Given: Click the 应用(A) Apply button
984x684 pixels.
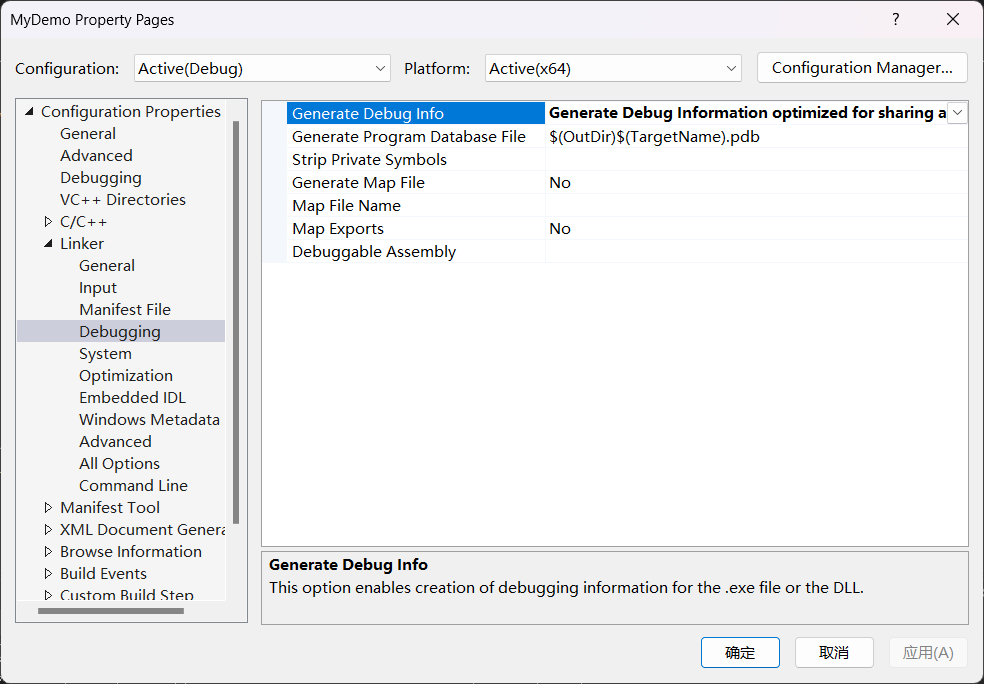Looking at the screenshot, I should tap(928, 653).
